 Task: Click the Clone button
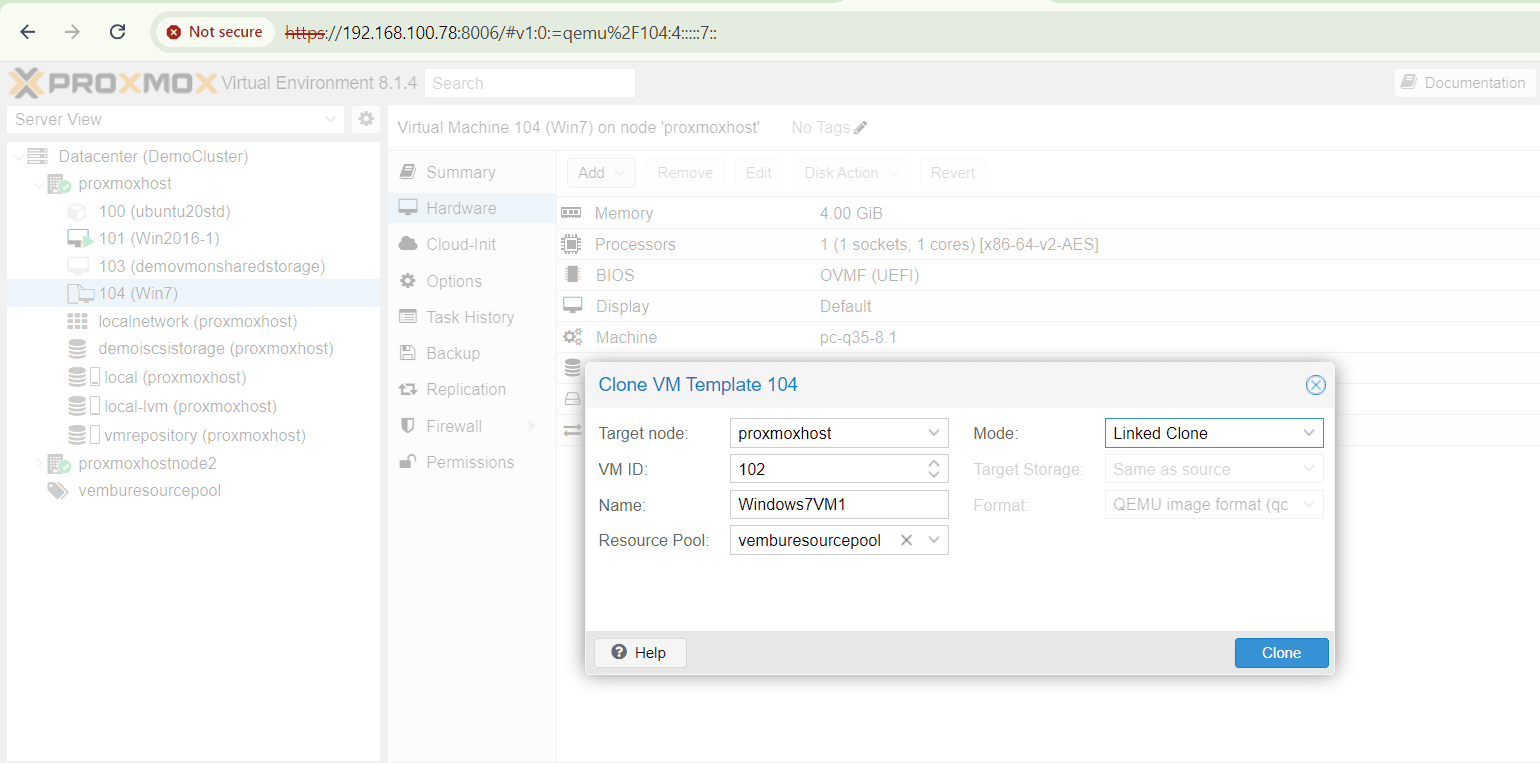pos(1281,653)
